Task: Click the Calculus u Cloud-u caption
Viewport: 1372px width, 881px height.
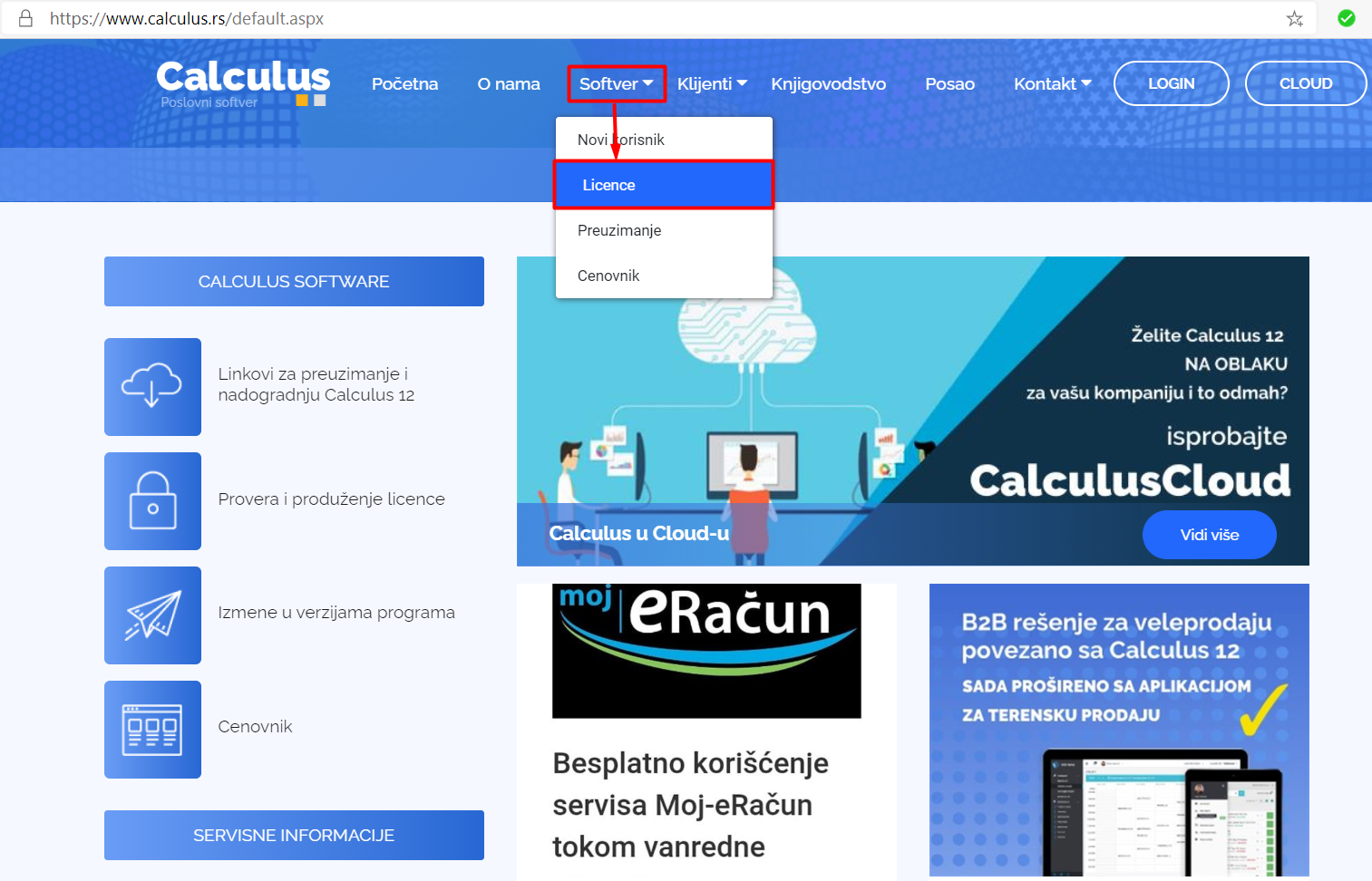Action: pyautogui.click(x=638, y=533)
